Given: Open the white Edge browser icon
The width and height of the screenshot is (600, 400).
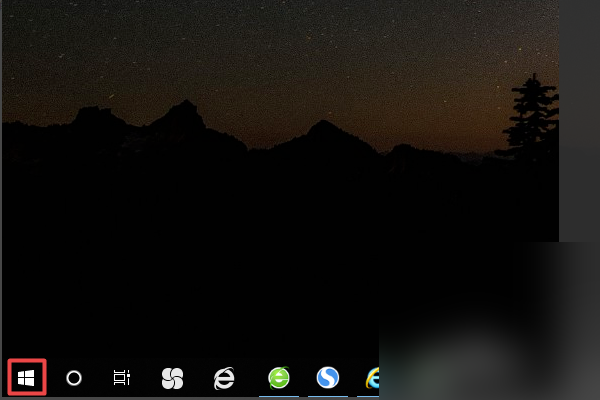Looking at the screenshot, I should [x=224, y=378].
